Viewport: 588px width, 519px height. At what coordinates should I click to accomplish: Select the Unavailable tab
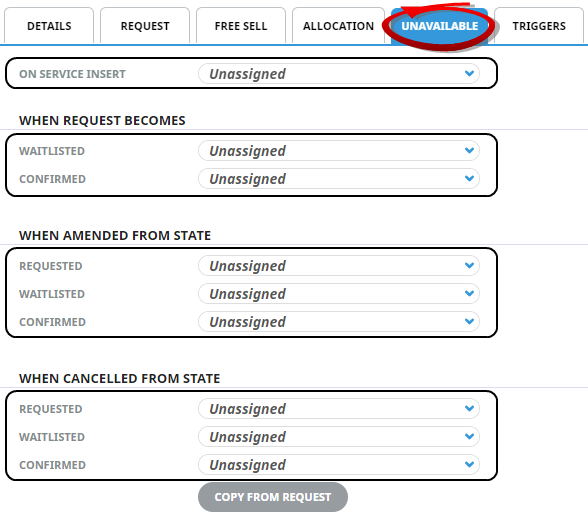click(x=440, y=26)
